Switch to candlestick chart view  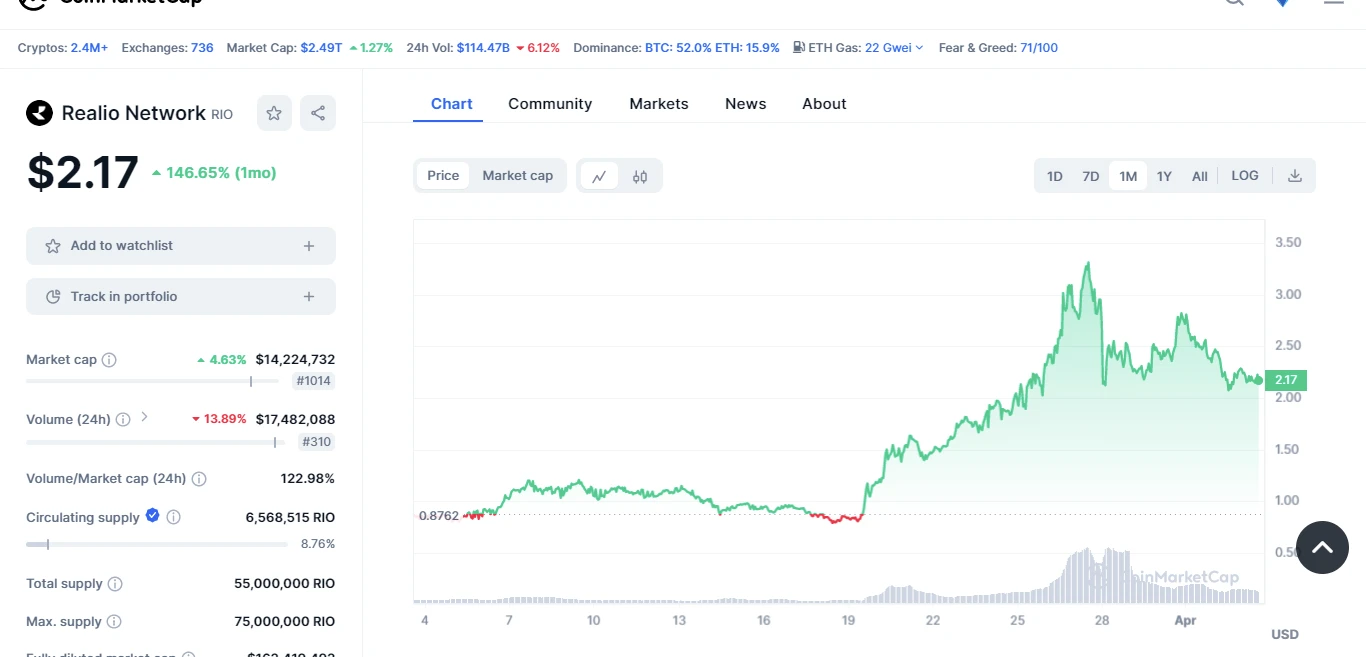[640, 176]
